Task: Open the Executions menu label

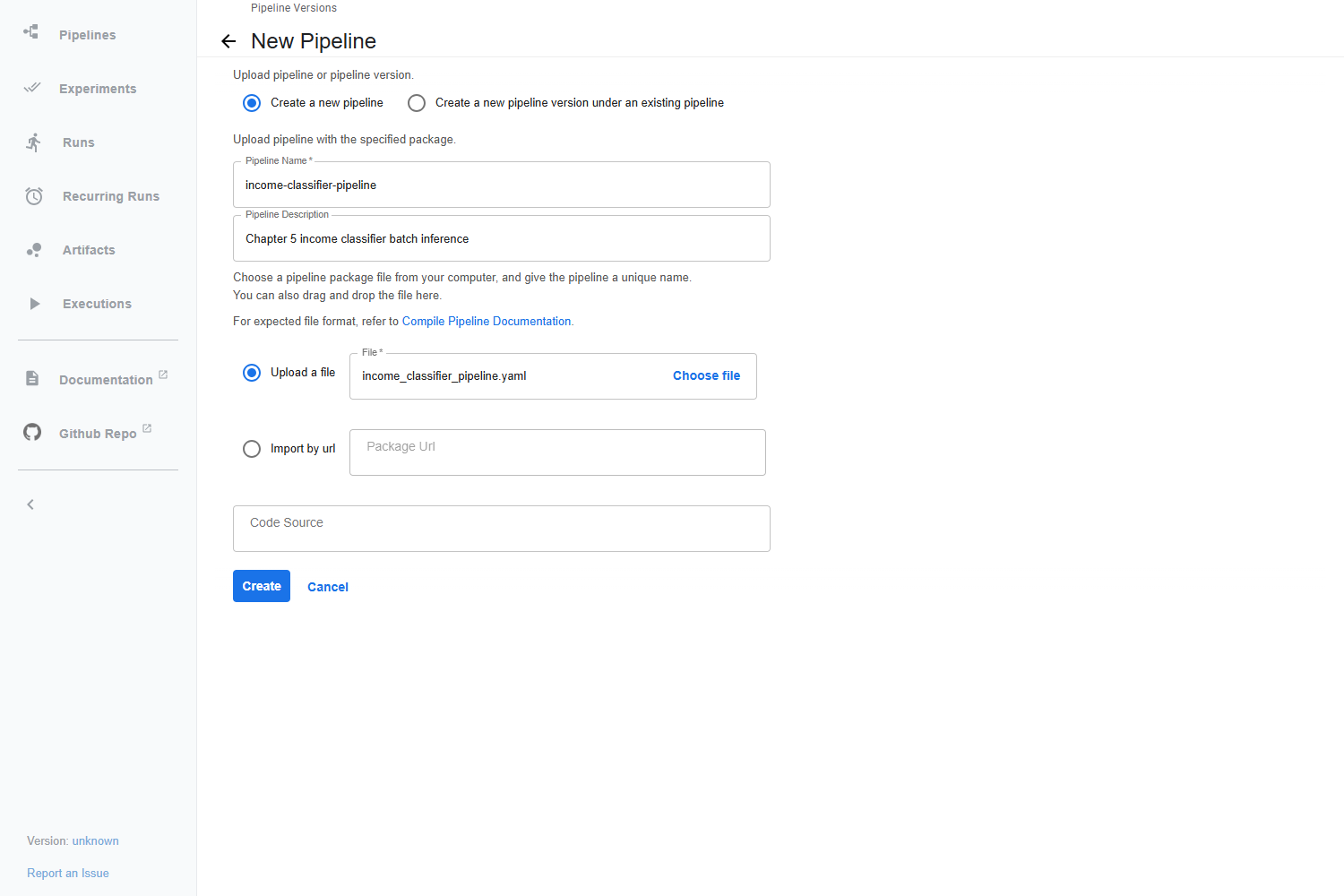Action: point(97,304)
